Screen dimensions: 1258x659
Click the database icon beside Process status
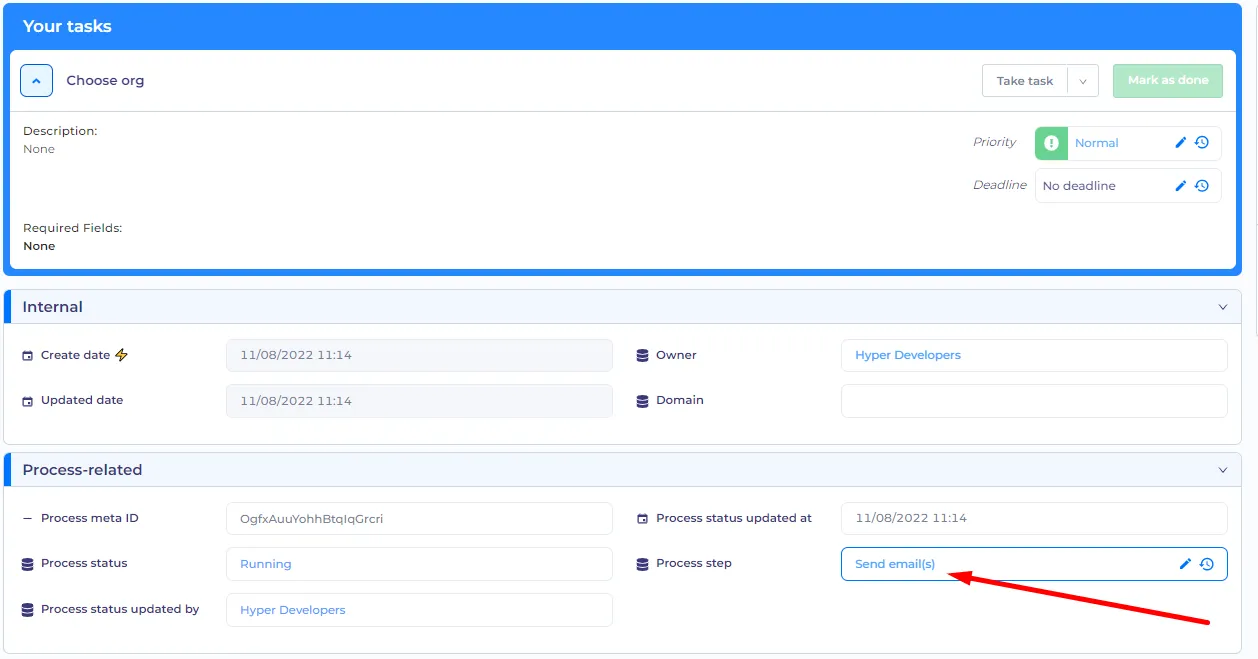28,564
